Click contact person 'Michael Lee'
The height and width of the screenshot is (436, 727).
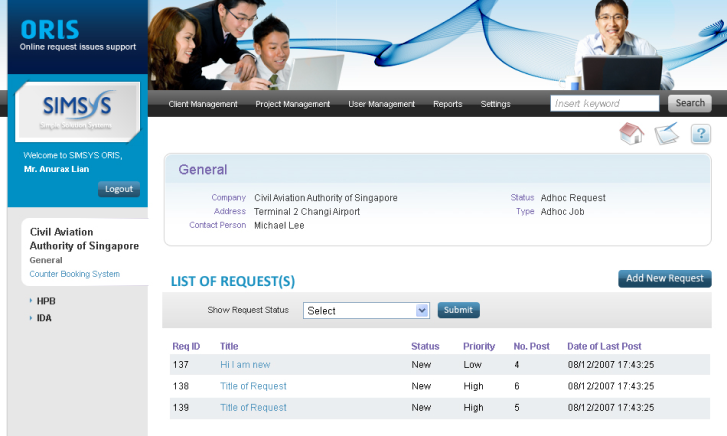[279, 225]
